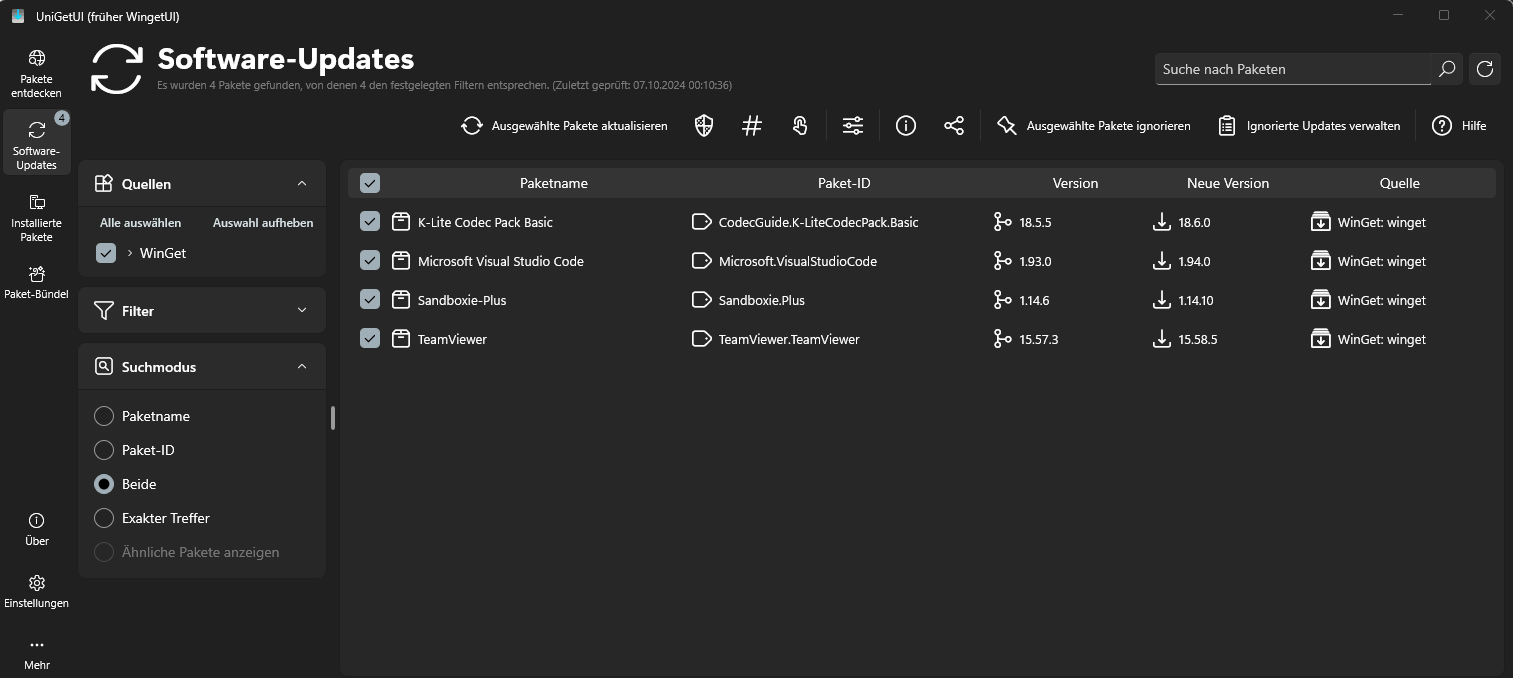Click the package icon beside TeamViewer

point(401,339)
